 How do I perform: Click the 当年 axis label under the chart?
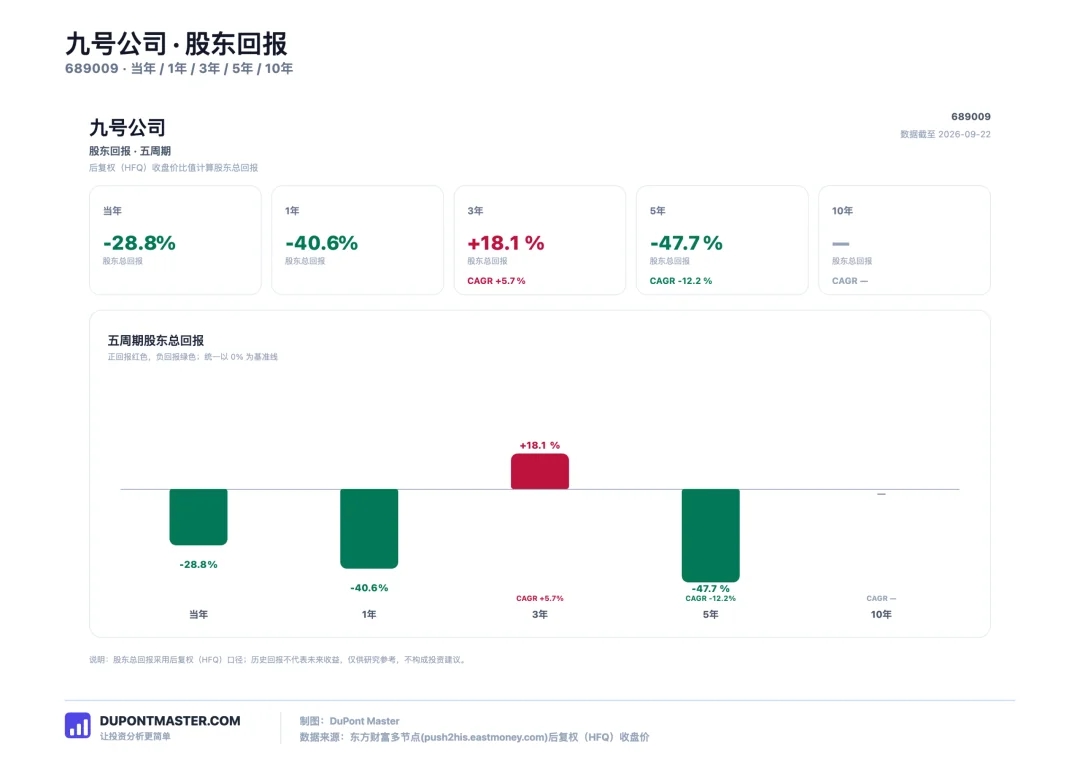pyautogui.click(x=198, y=614)
